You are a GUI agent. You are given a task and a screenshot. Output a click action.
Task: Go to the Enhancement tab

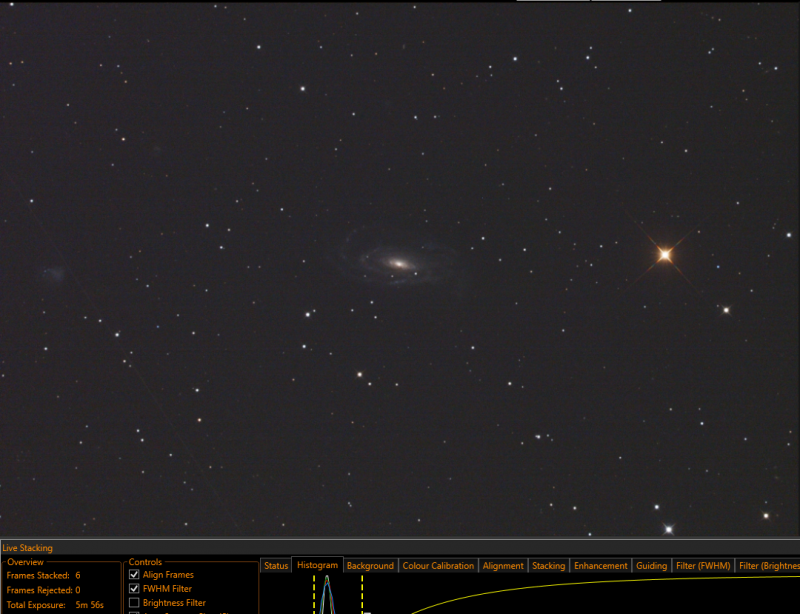coord(601,566)
